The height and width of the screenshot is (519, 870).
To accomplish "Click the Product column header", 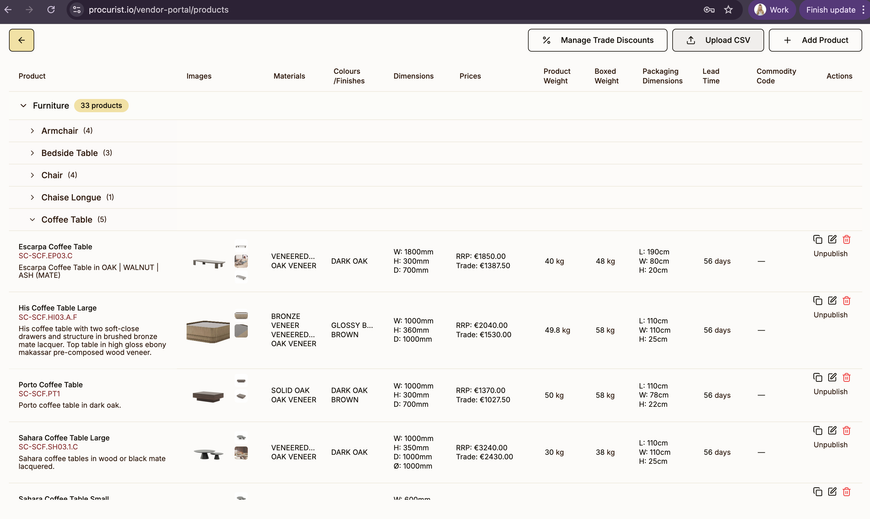I will pyautogui.click(x=32, y=76).
